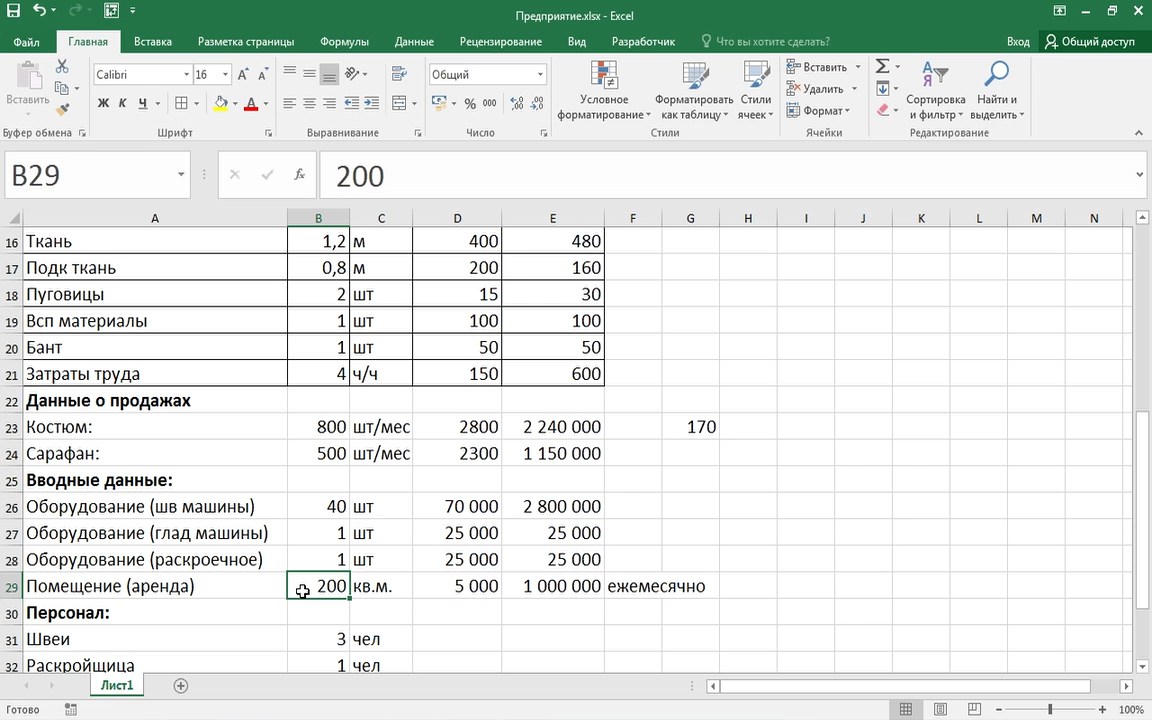Apply percent style to cell

[x=468, y=104]
